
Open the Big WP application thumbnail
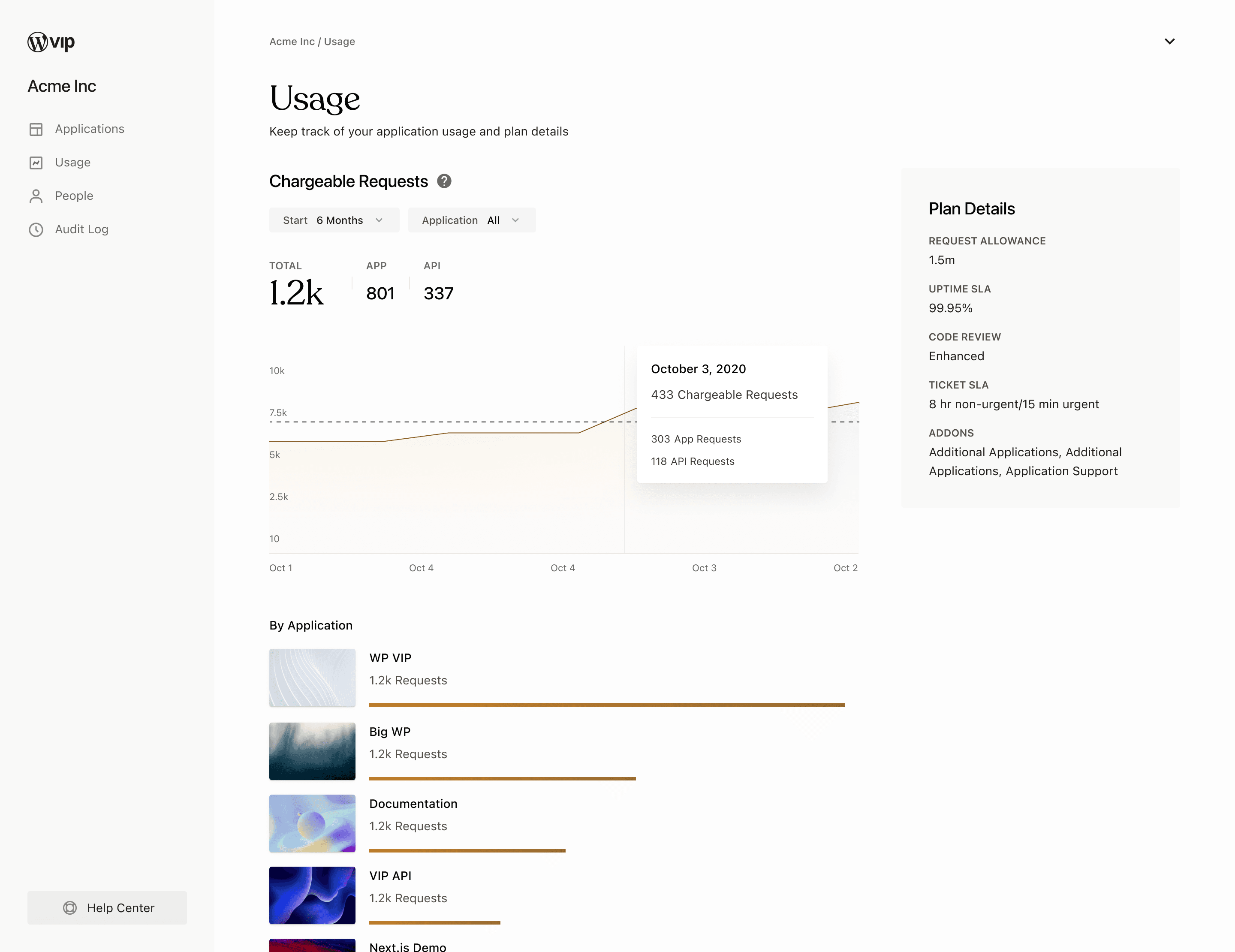[x=312, y=751]
